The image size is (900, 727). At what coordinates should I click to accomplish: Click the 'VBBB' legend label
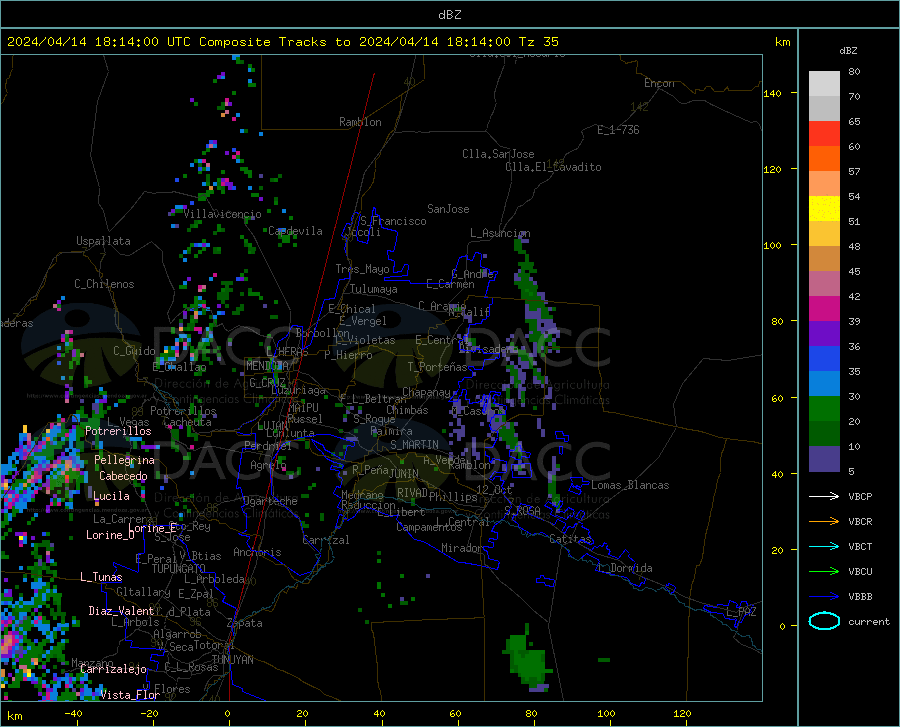860,597
